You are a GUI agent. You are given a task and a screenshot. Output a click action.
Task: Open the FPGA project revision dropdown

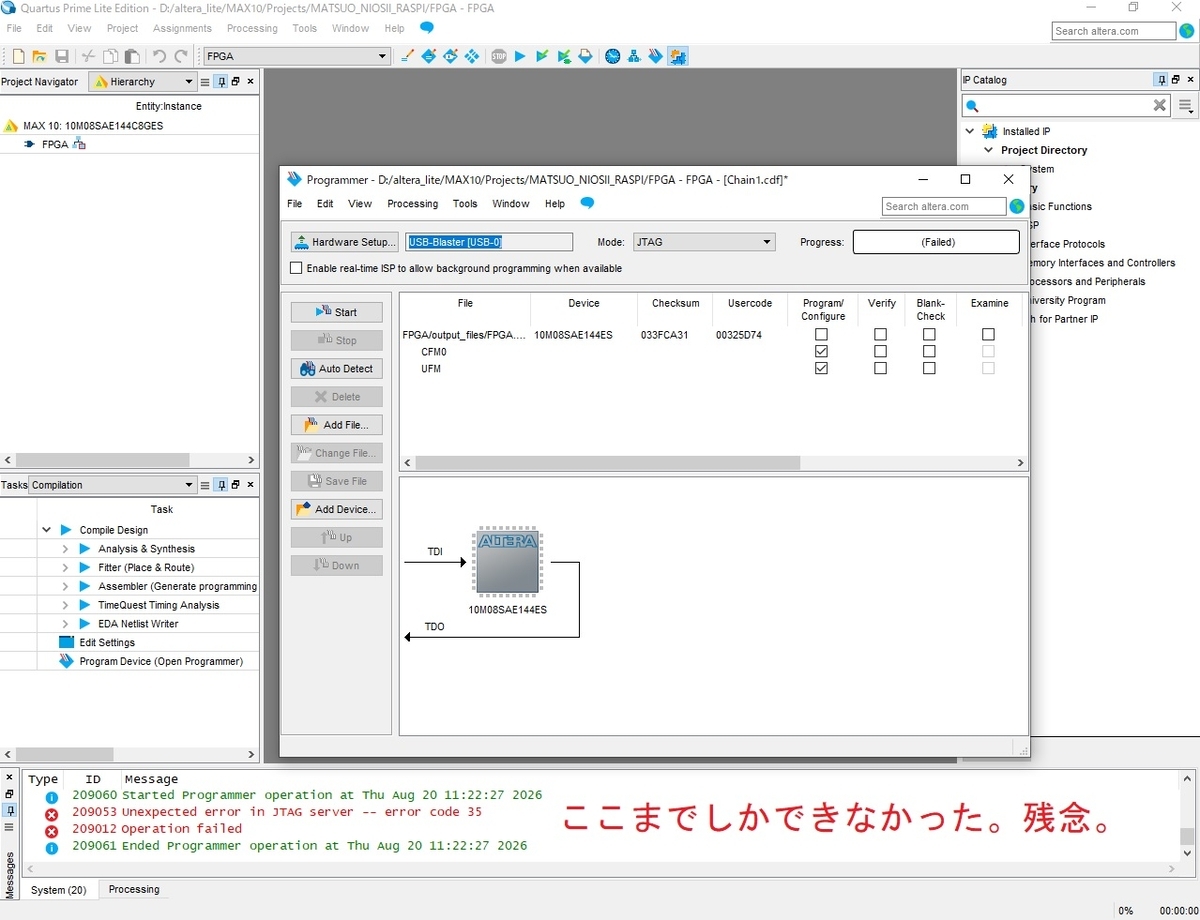[x=296, y=56]
